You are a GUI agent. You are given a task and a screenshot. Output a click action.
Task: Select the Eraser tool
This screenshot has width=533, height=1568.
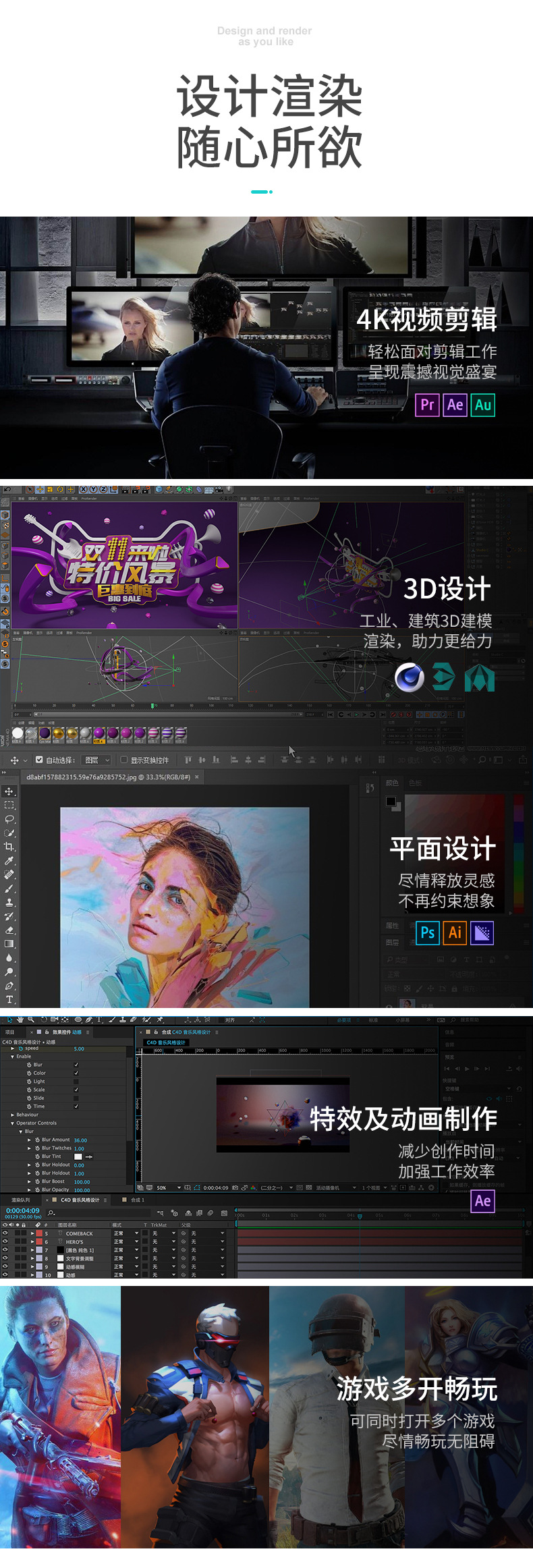[x=9, y=930]
